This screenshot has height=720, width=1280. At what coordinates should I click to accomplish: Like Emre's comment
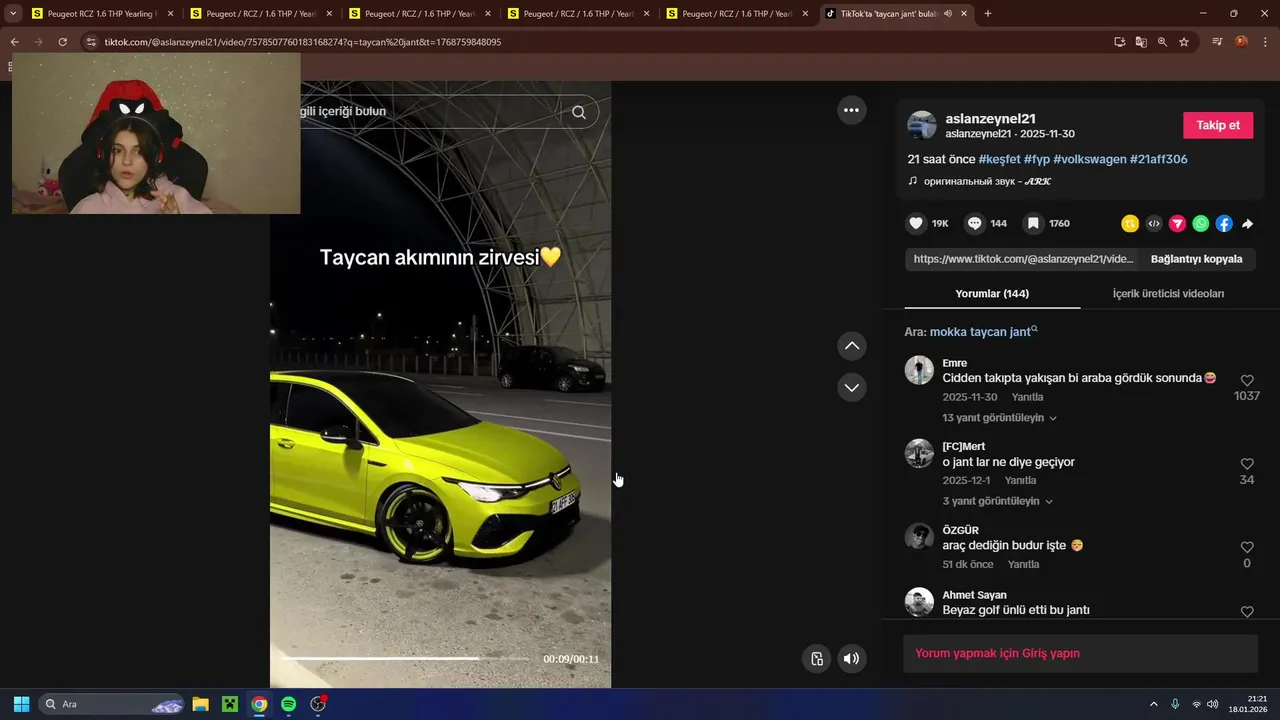1247,381
